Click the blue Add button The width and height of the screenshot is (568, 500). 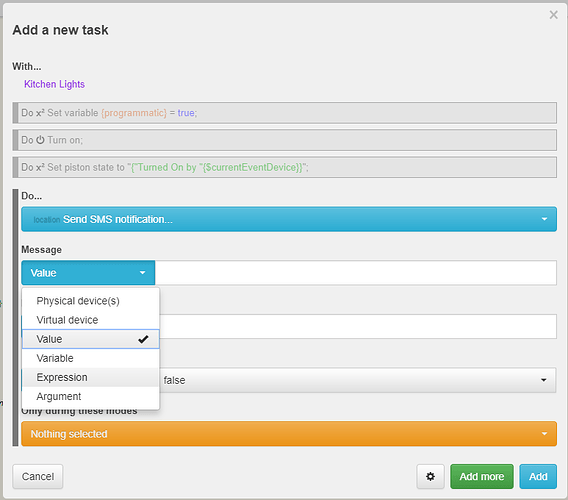[538, 476]
